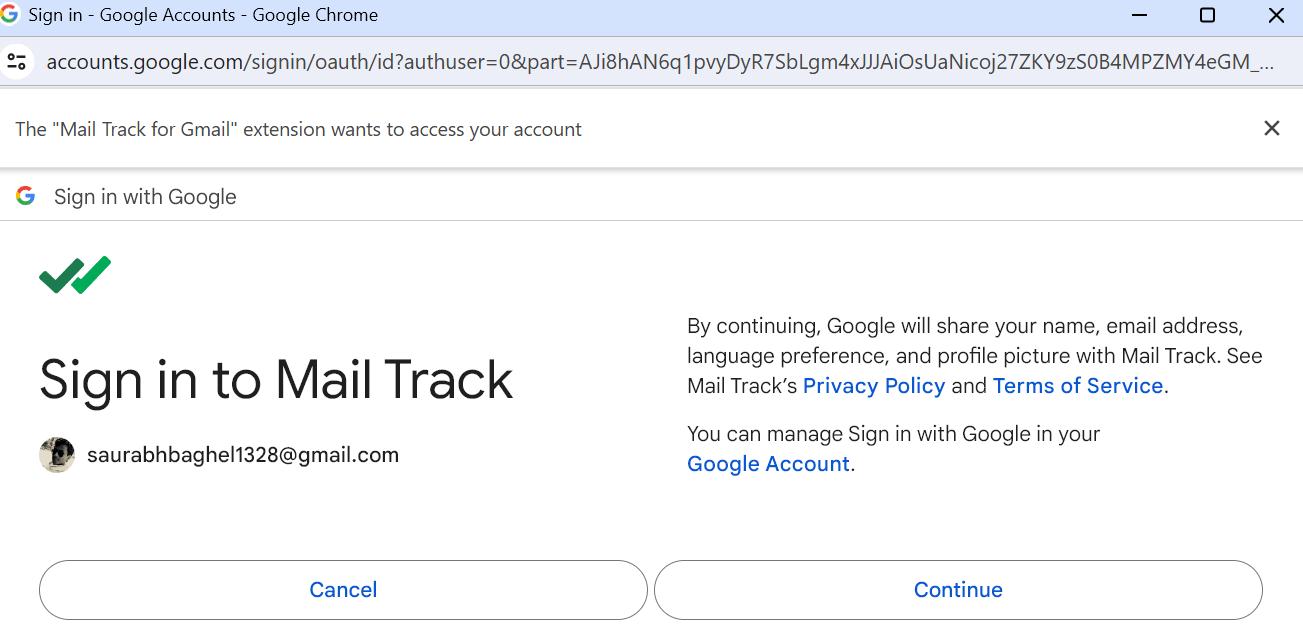Click the "Sign in to Mail Track" heading

point(276,380)
